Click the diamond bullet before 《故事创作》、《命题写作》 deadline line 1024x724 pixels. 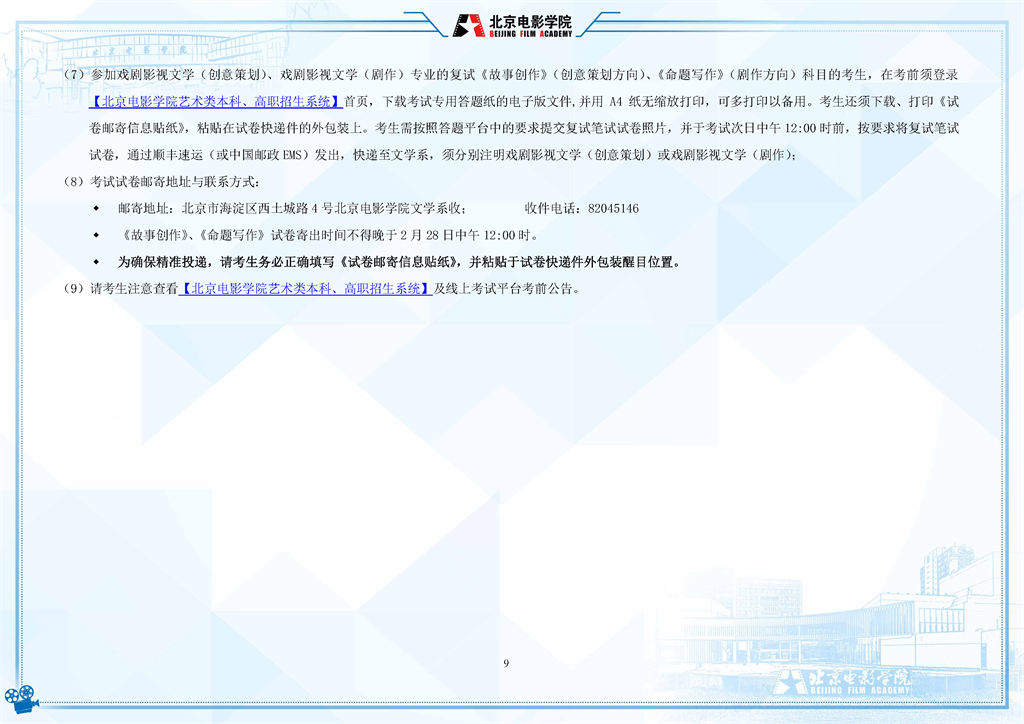pyautogui.click(x=97, y=236)
